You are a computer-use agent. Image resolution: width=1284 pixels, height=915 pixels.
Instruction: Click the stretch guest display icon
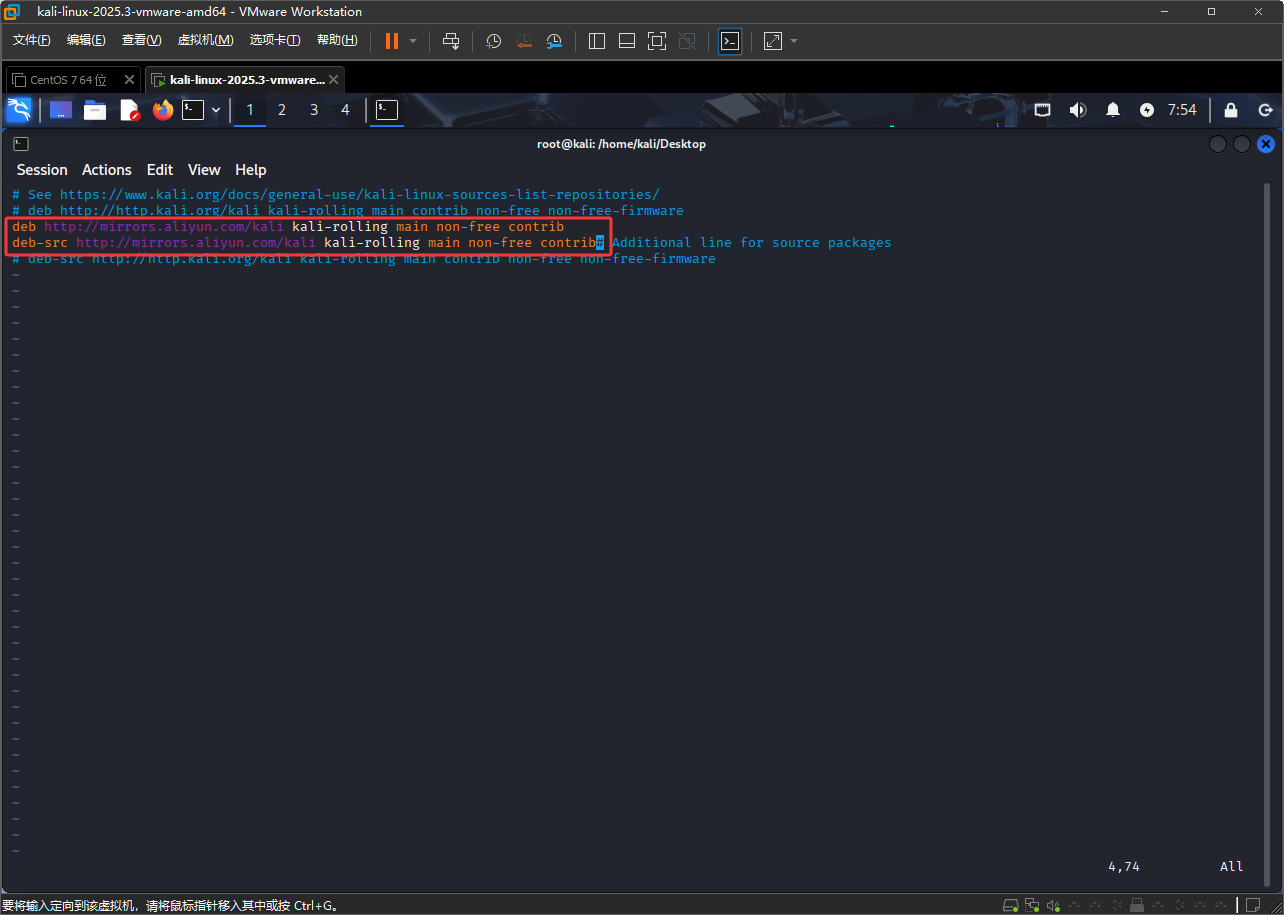point(773,41)
